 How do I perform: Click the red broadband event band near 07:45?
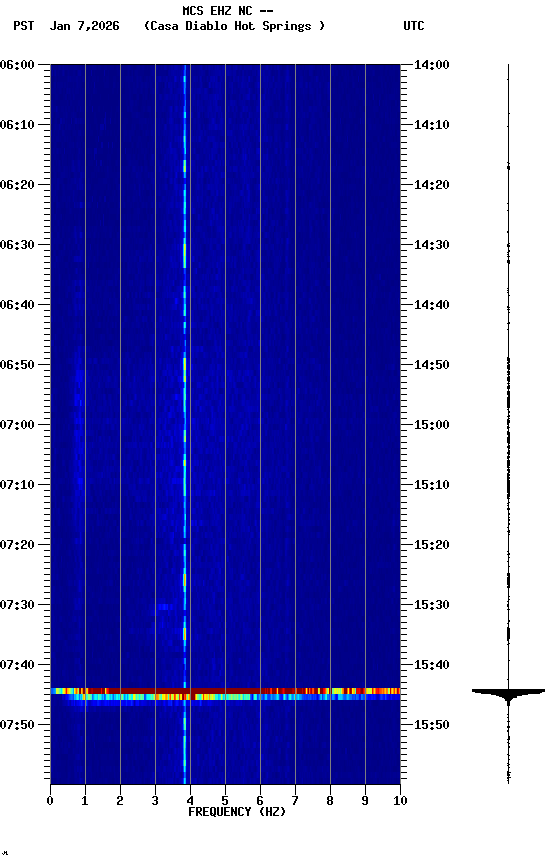click(x=225, y=691)
